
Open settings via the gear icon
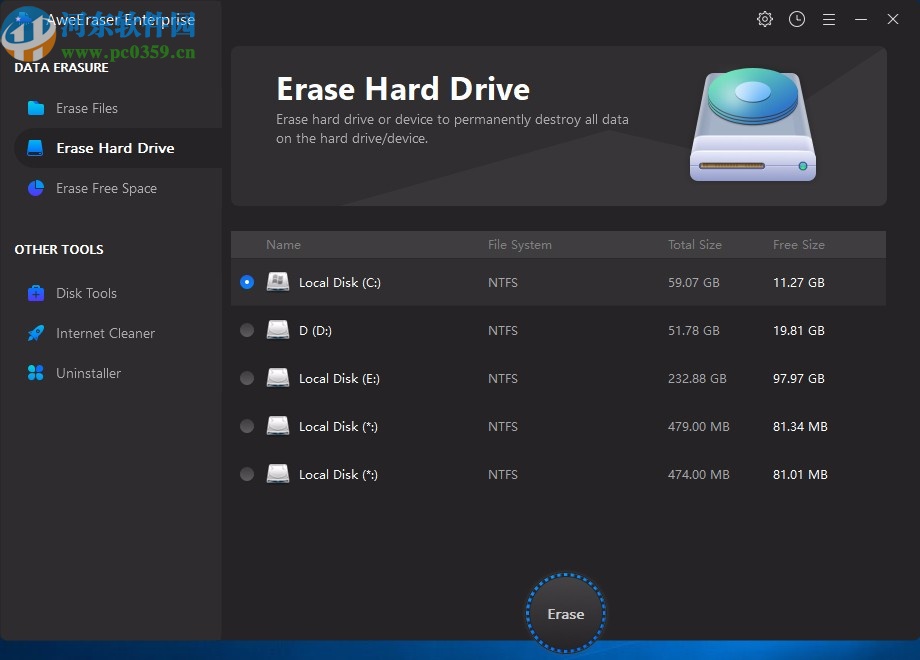coord(765,19)
